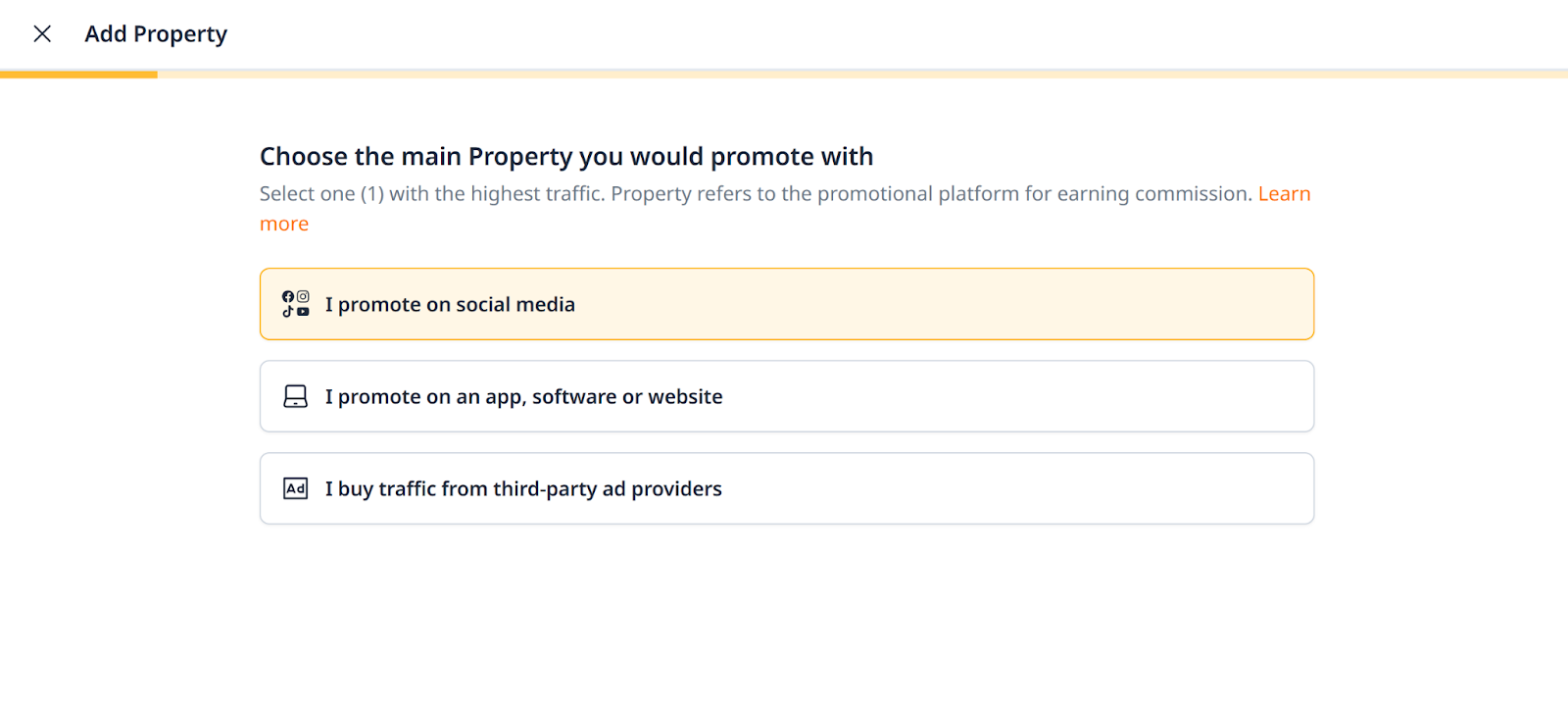Click the 'I buy traffic' label text

(523, 489)
